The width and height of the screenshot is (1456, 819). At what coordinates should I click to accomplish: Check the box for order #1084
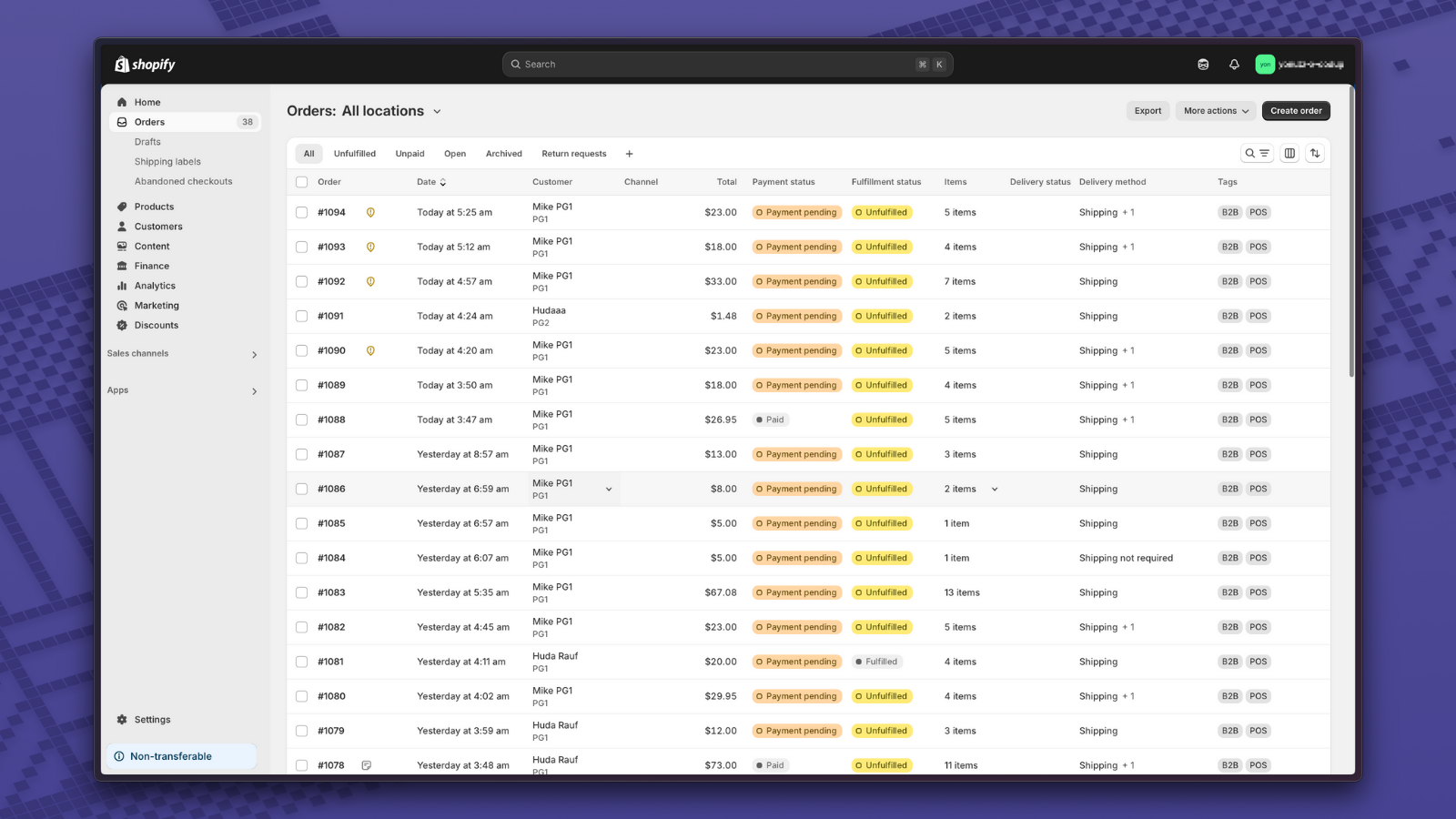coord(302,559)
